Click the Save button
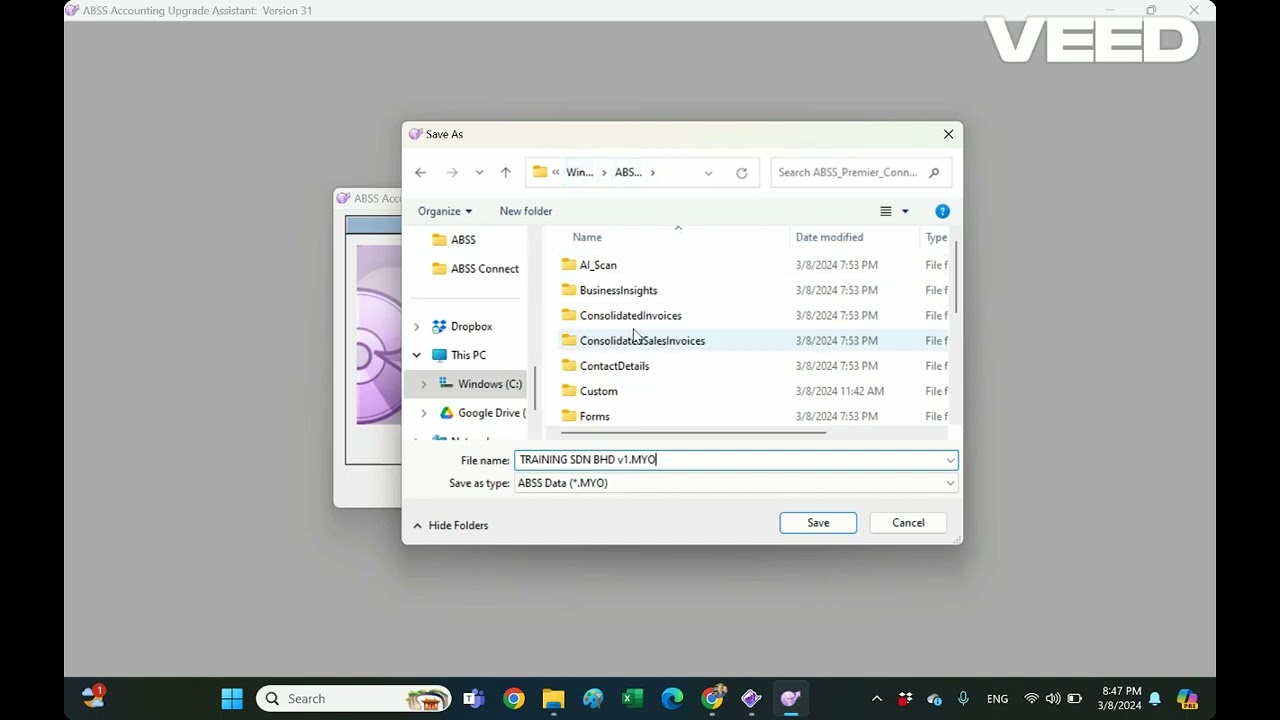The height and width of the screenshot is (720, 1280). pyautogui.click(x=818, y=523)
